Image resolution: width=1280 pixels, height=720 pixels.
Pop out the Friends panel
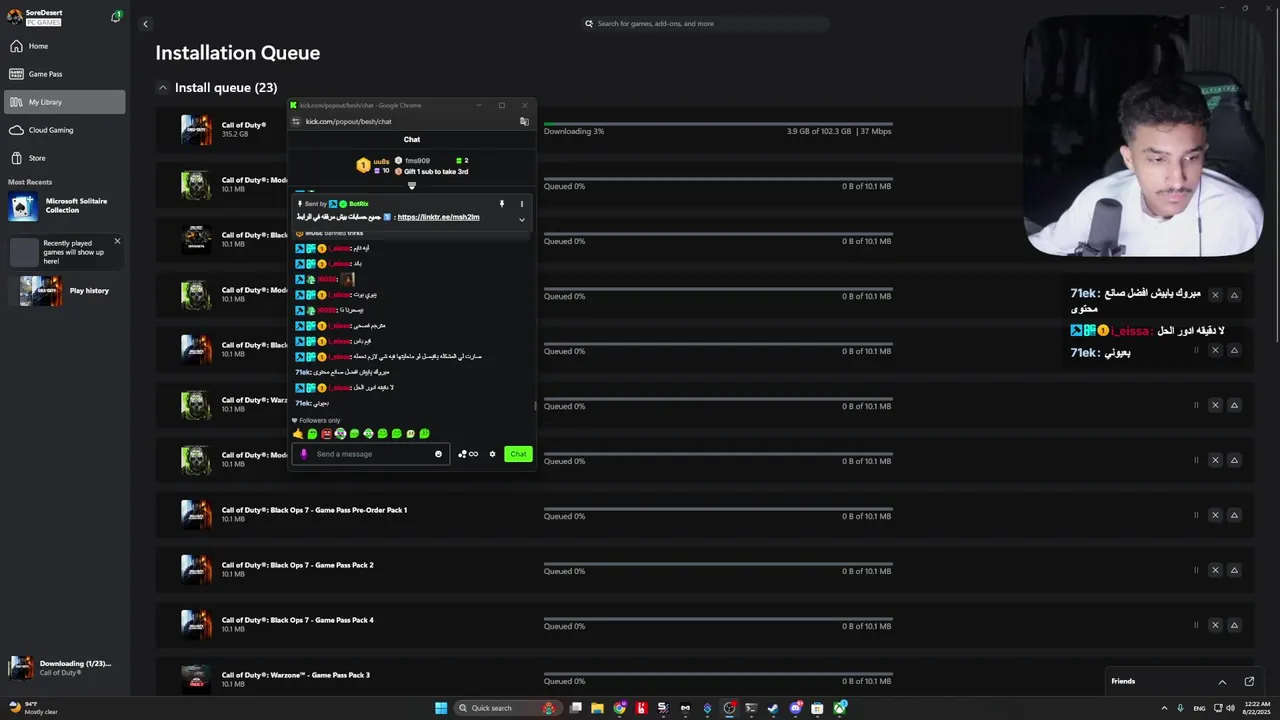[1249, 682]
